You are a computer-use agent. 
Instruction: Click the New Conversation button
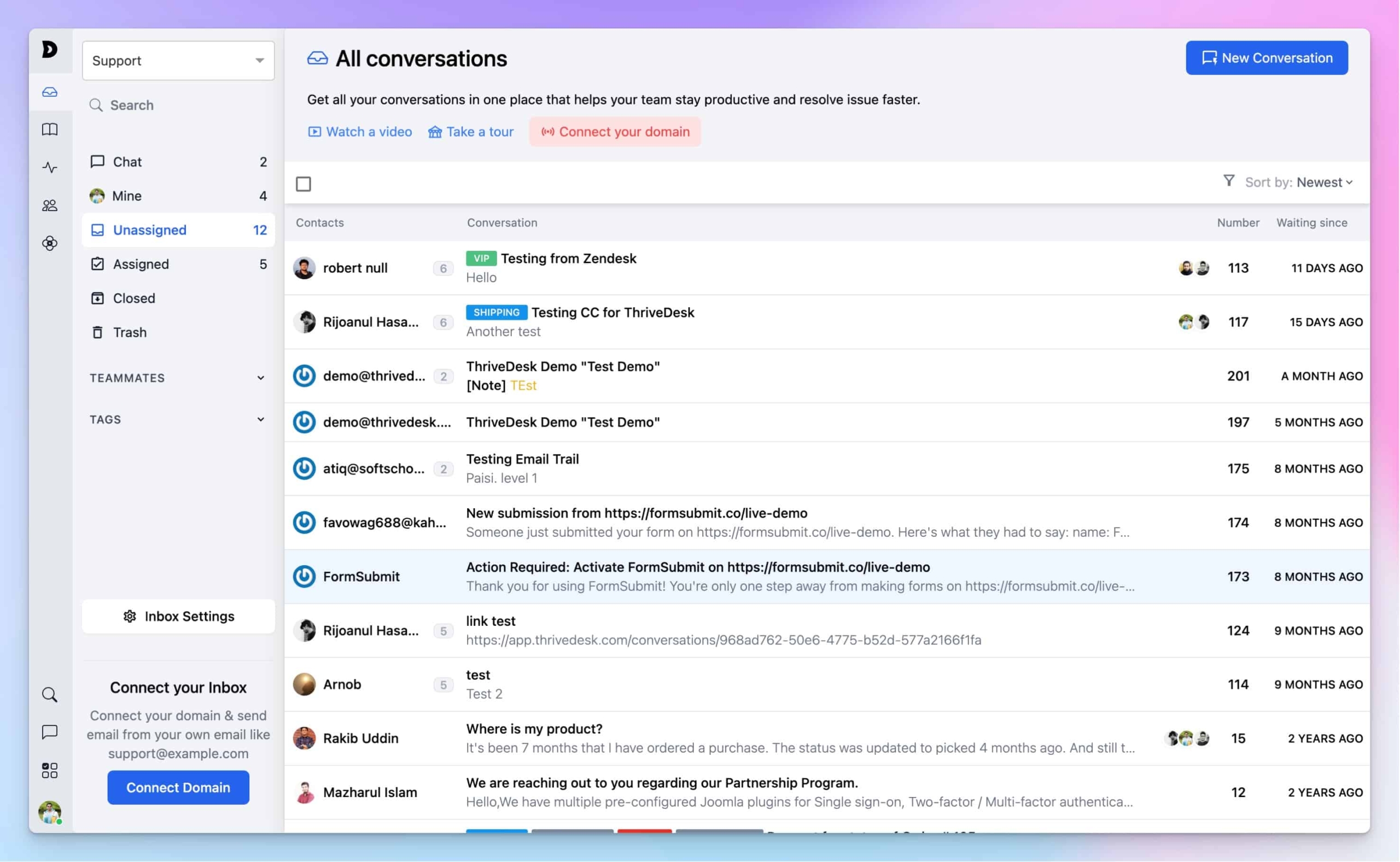pyautogui.click(x=1266, y=57)
